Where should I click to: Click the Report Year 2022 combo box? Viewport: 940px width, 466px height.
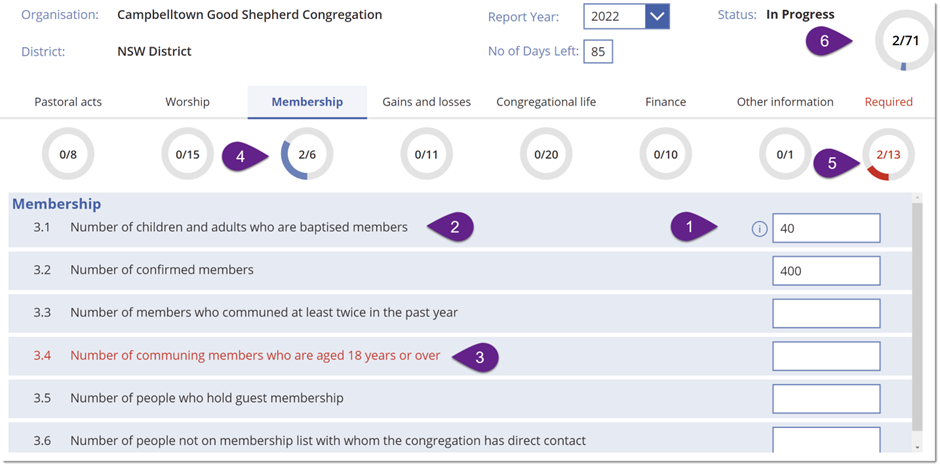click(x=626, y=17)
